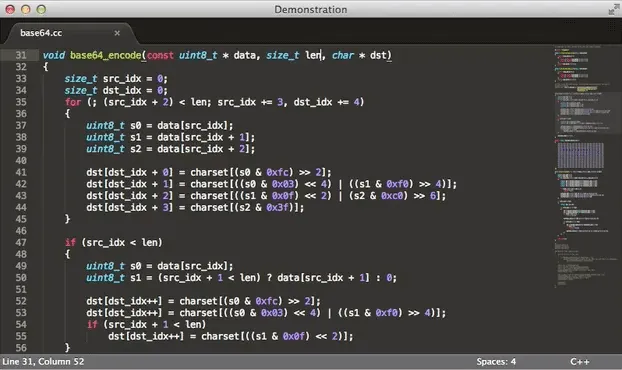Click the 'len' parameter on line 31

click(x=313, y=55)
